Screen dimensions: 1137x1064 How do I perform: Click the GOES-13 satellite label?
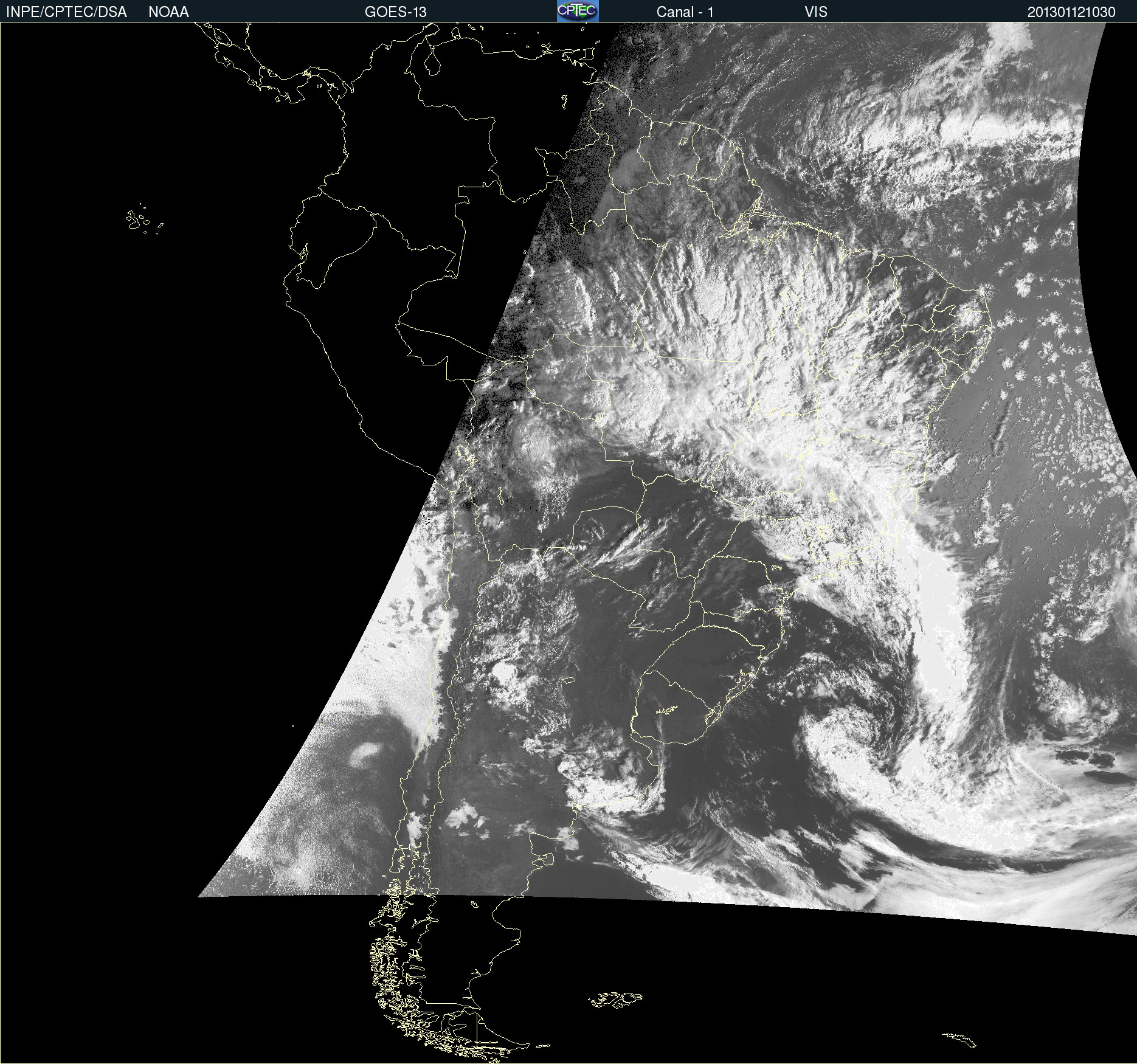pos(395,12)
